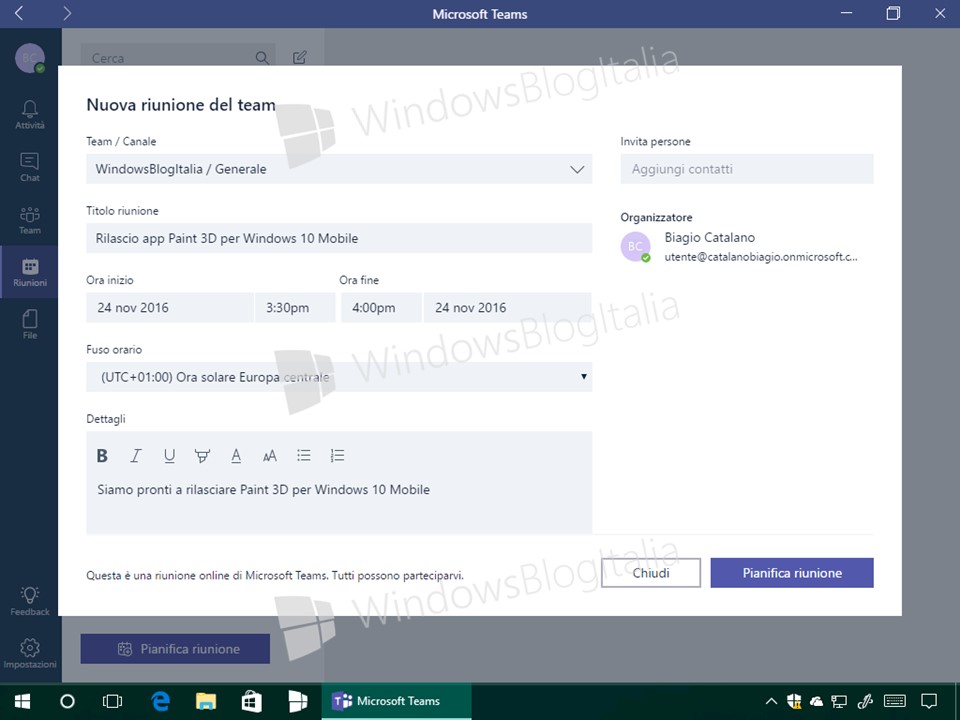Switch to the Team section

click(x=29, y=220)
